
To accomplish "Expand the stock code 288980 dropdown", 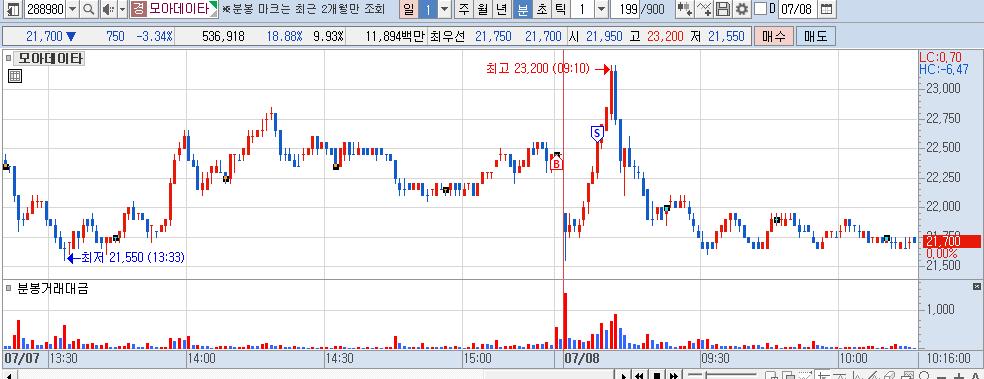I will (72, 9).
